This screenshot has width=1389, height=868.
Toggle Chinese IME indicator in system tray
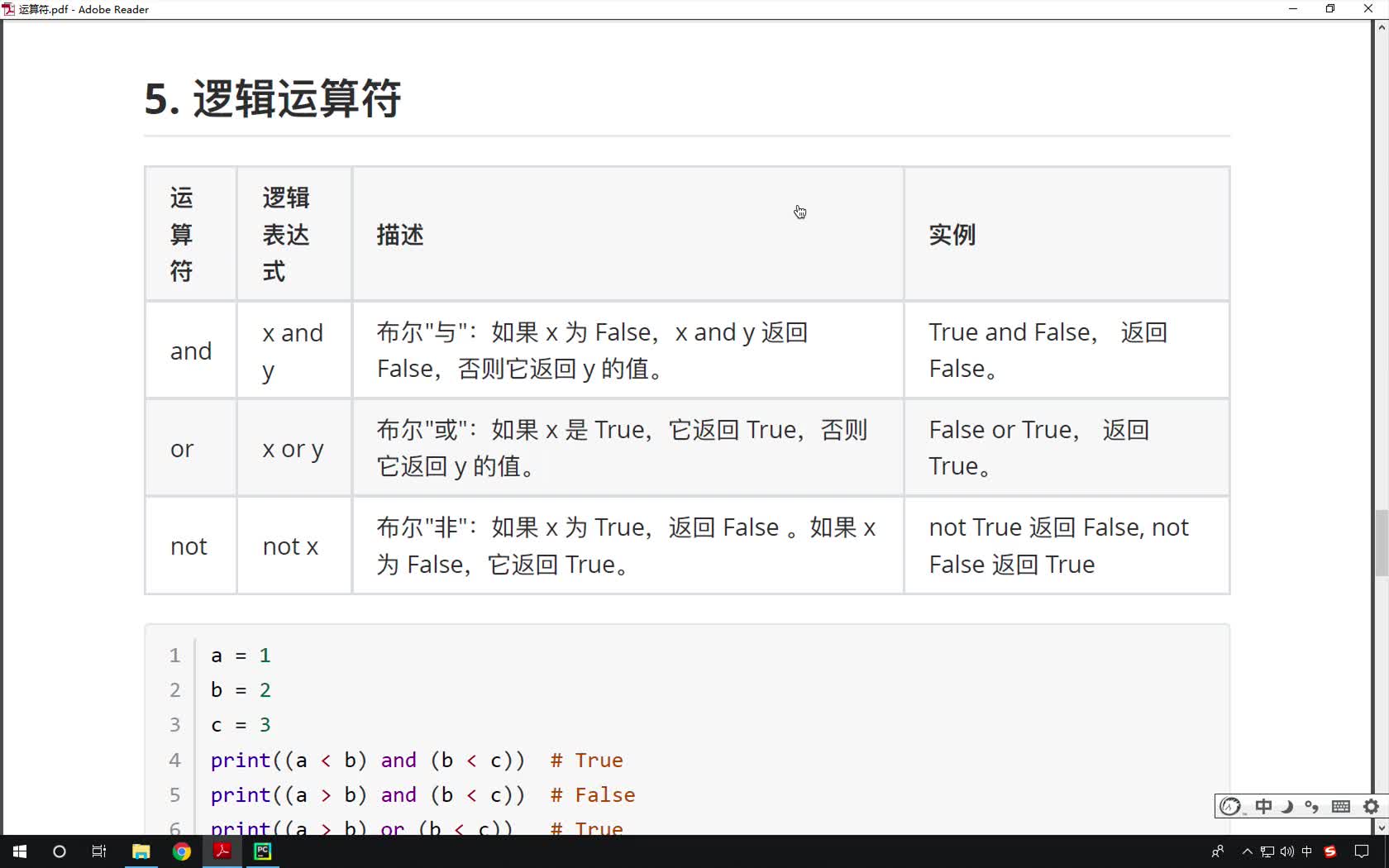point(1307,851)
